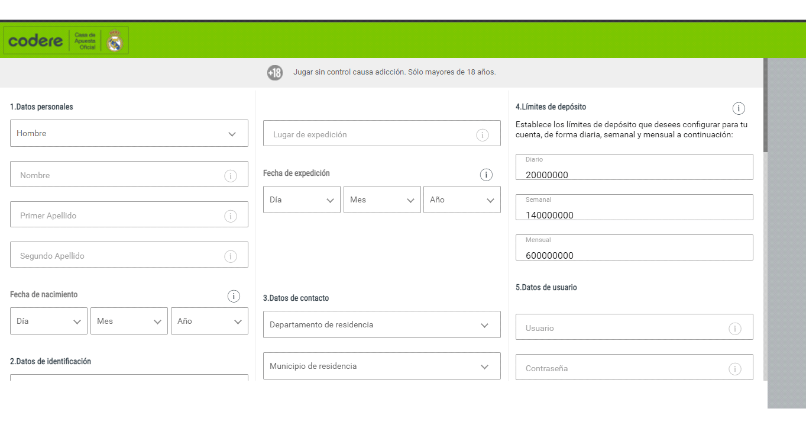
Task: Show info for Fecha de expedición
Action: [x=486, y=175]
